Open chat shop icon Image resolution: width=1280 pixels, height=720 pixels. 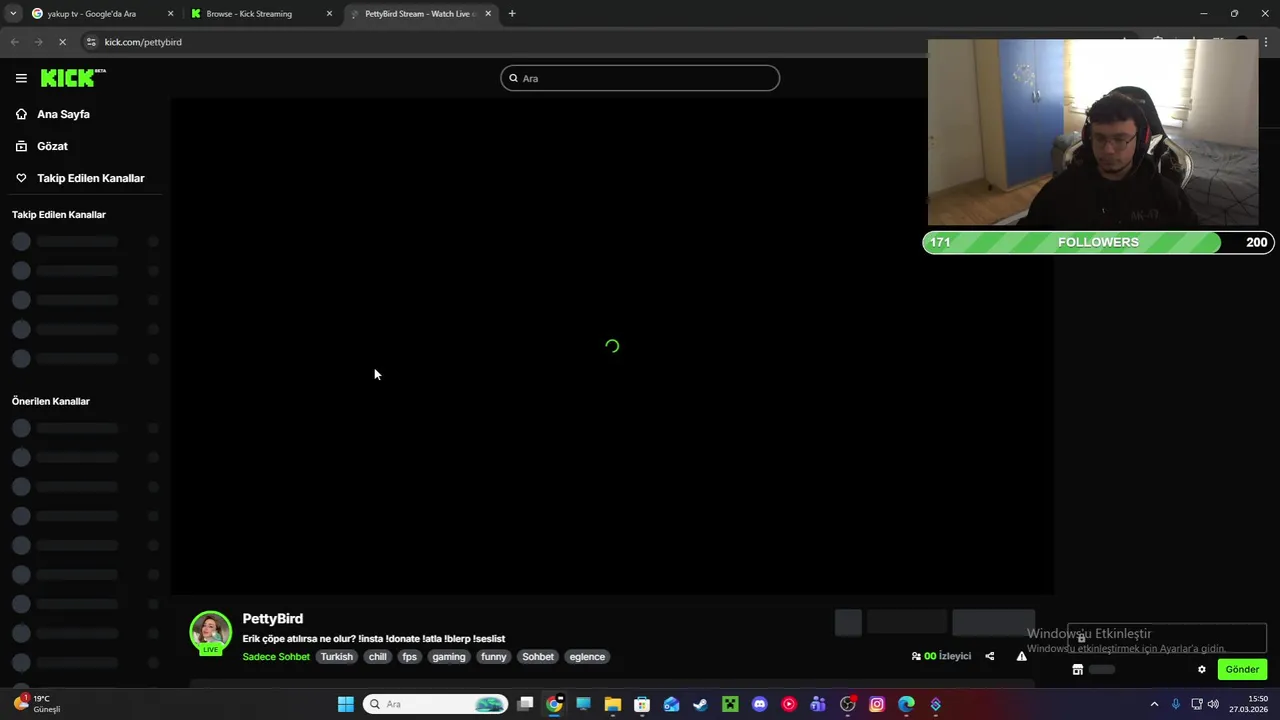(x=1077, y=669)
